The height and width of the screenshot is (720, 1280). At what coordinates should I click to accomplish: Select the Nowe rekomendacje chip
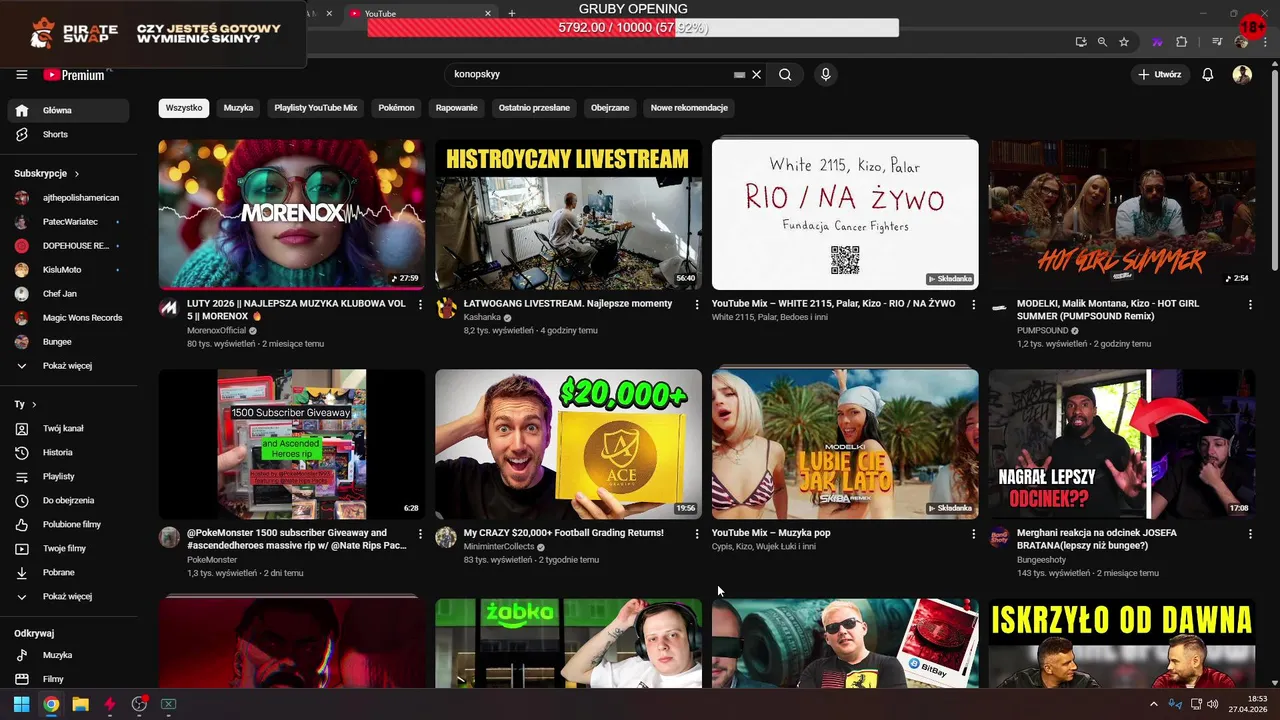point(689,108)
